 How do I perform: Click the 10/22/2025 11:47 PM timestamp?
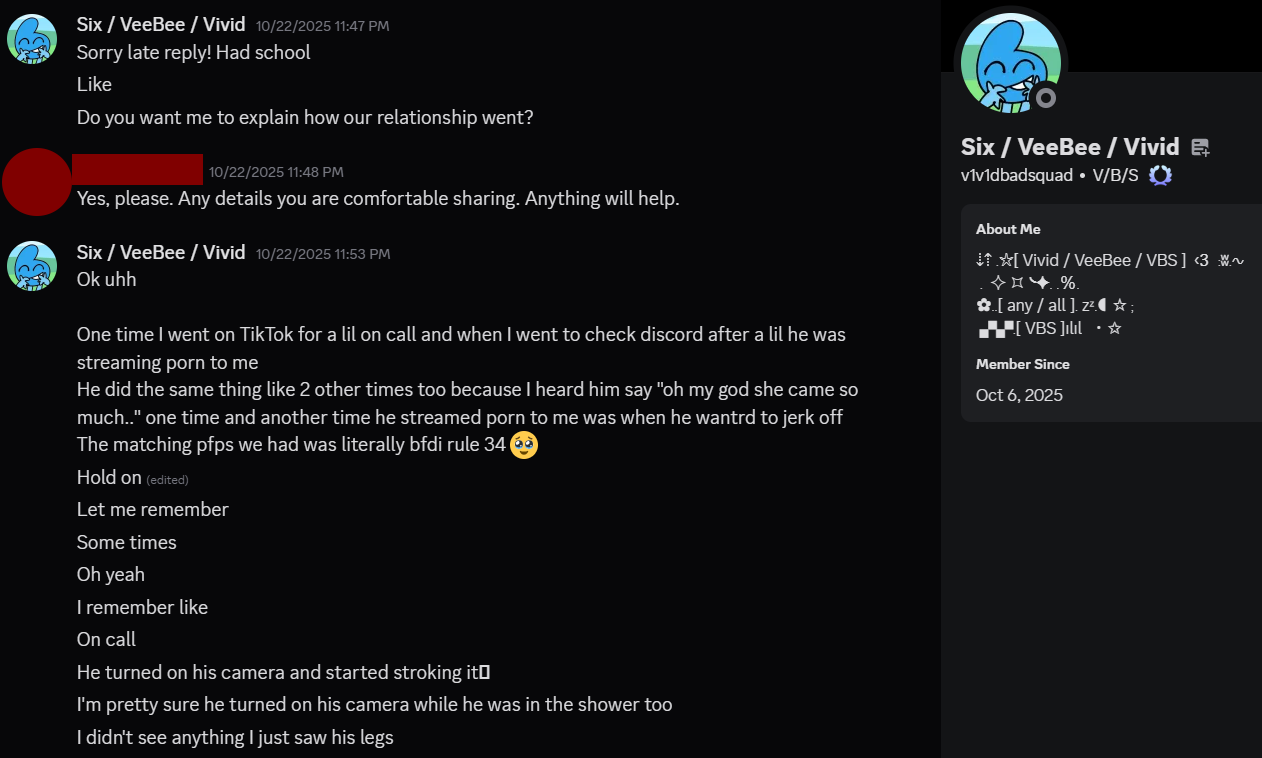(323, 26)
